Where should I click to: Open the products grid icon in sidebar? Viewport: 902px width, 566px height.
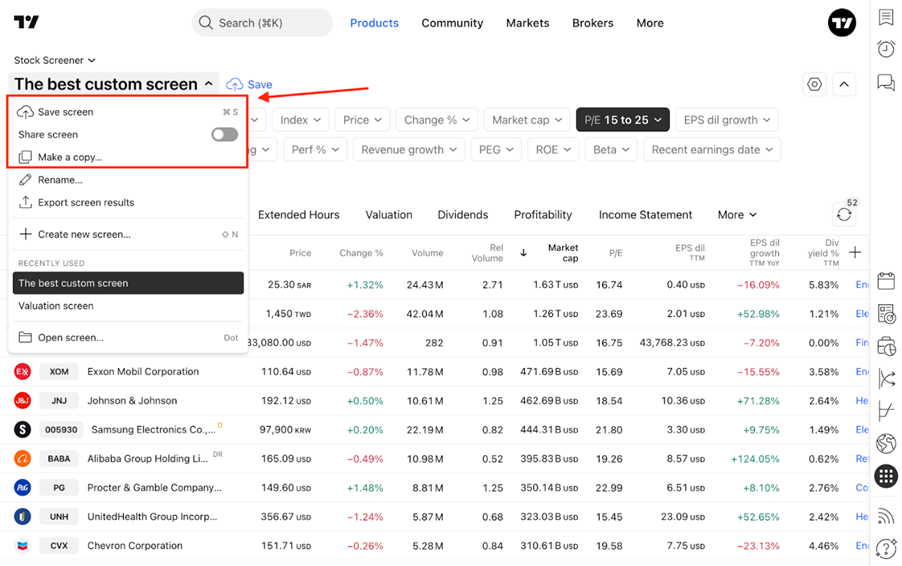click(886, 476)
